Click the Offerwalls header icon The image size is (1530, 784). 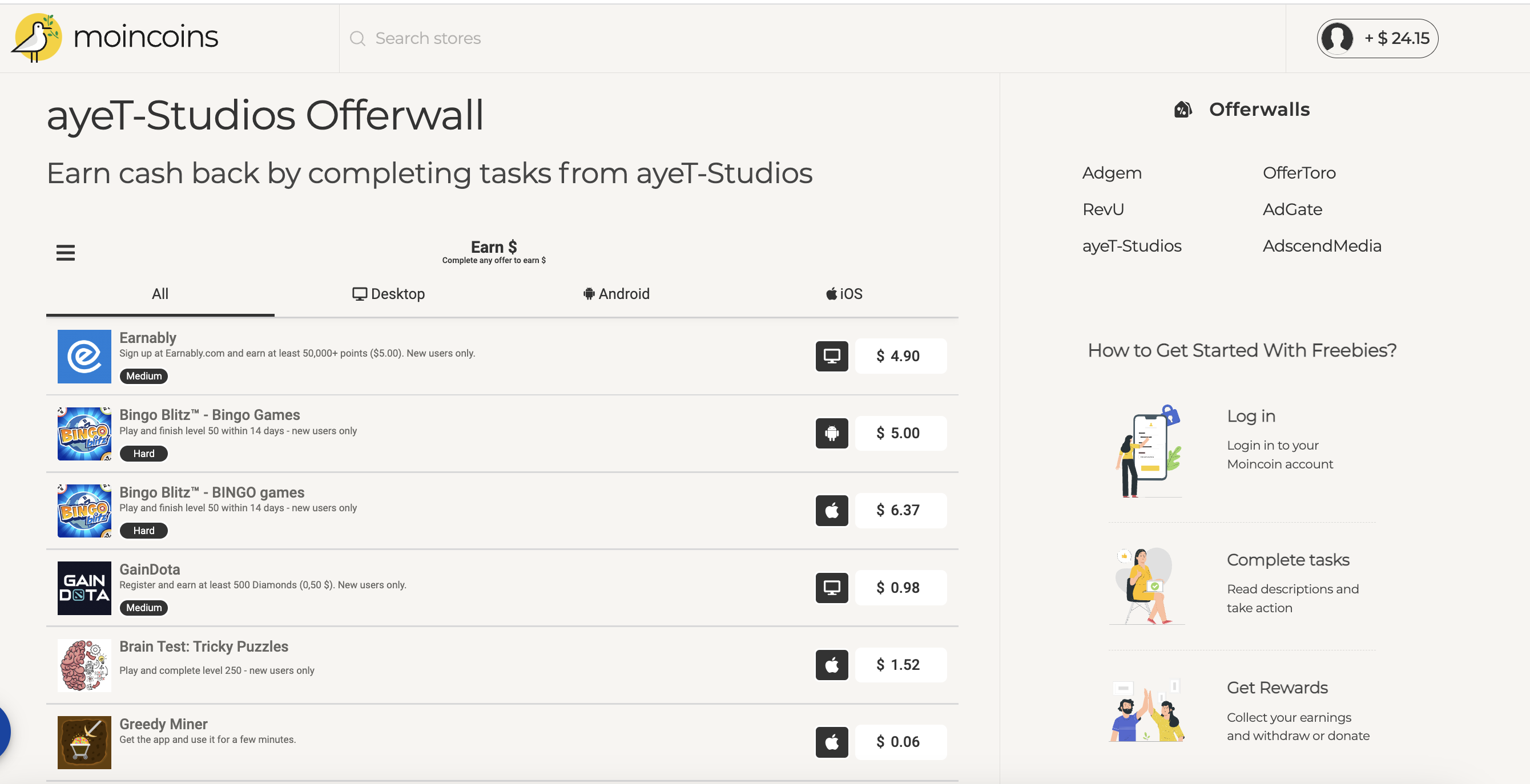pyautogui.click(x=1182, y=109)
